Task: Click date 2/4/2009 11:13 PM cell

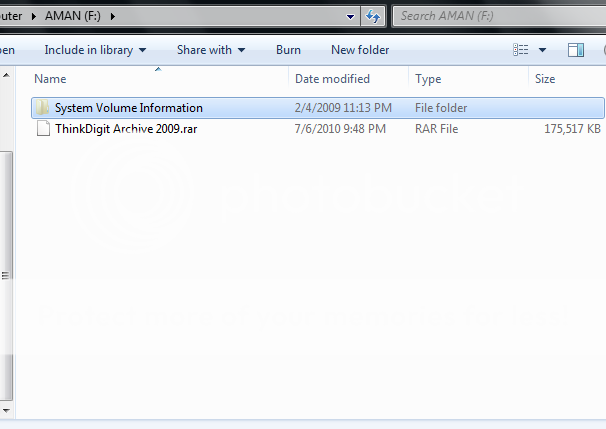Action: tap(343, 108)
